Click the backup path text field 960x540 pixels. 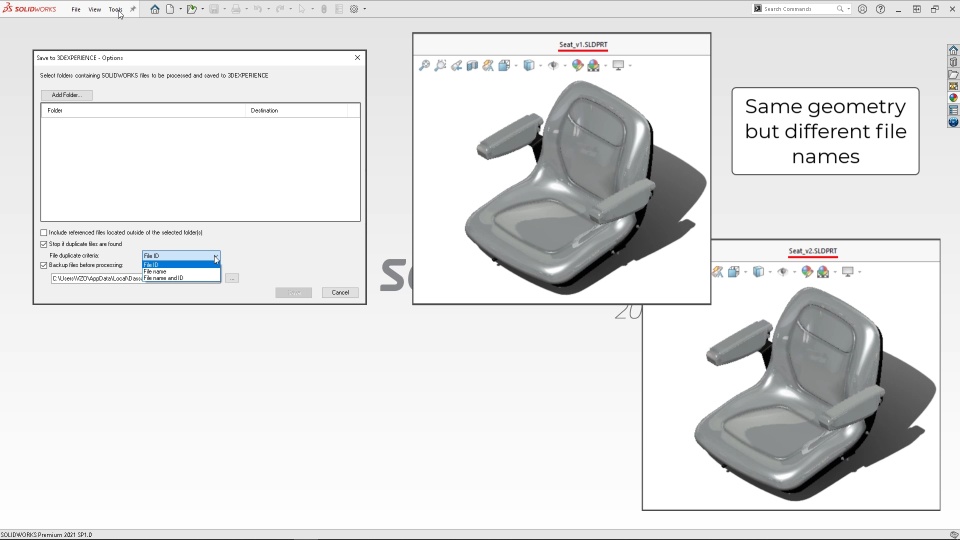97,279
